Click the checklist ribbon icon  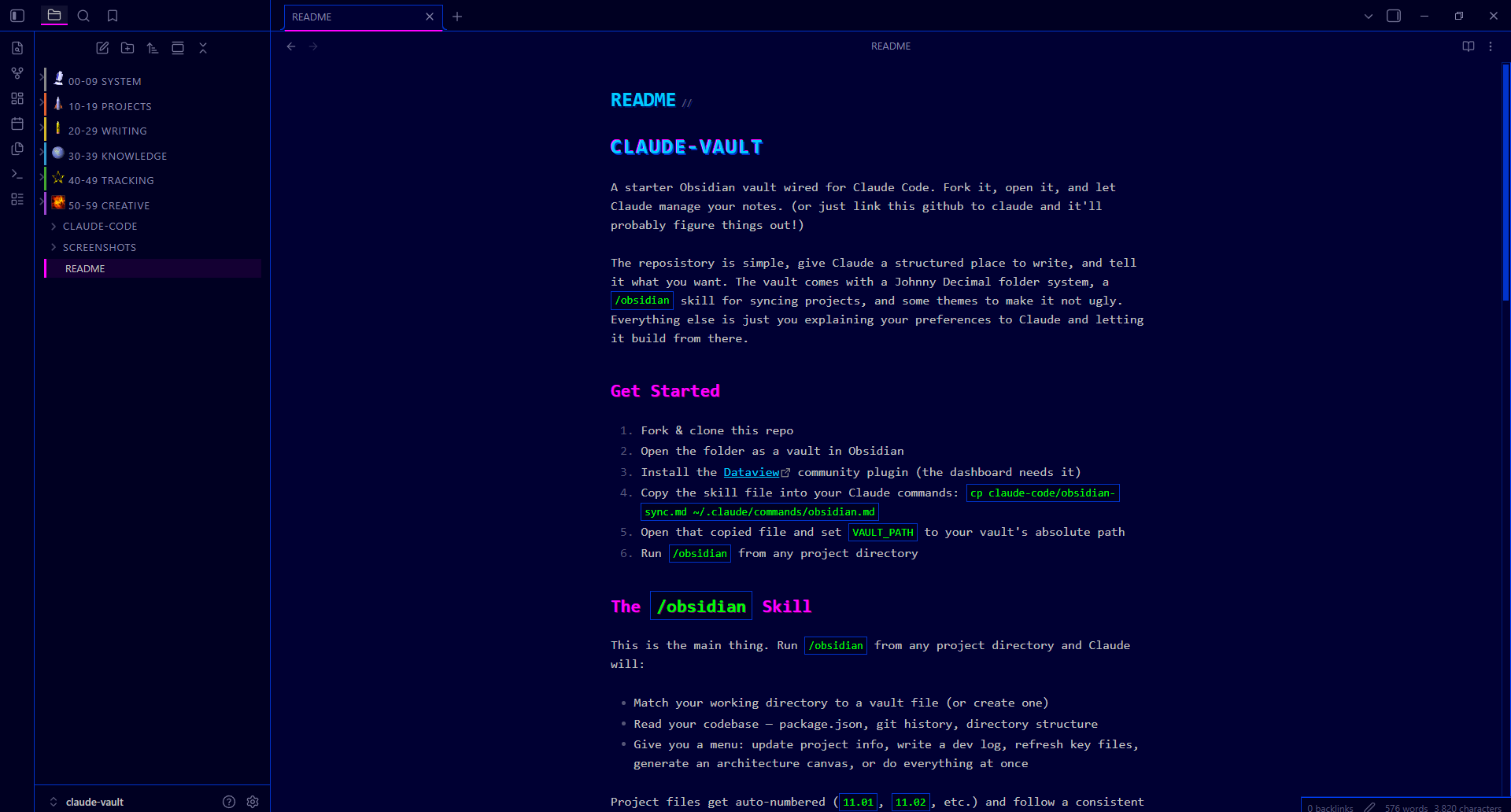pos(17,199)
